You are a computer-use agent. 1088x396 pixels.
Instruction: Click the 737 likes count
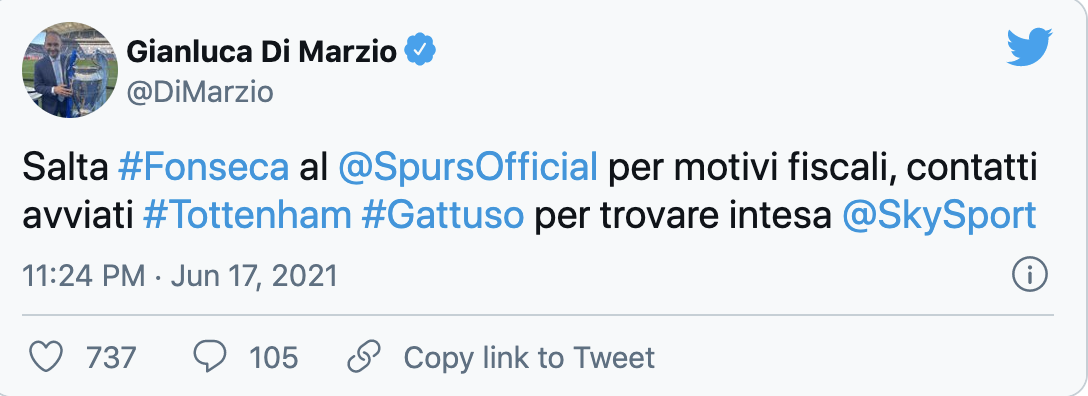(x=111, y=358)
